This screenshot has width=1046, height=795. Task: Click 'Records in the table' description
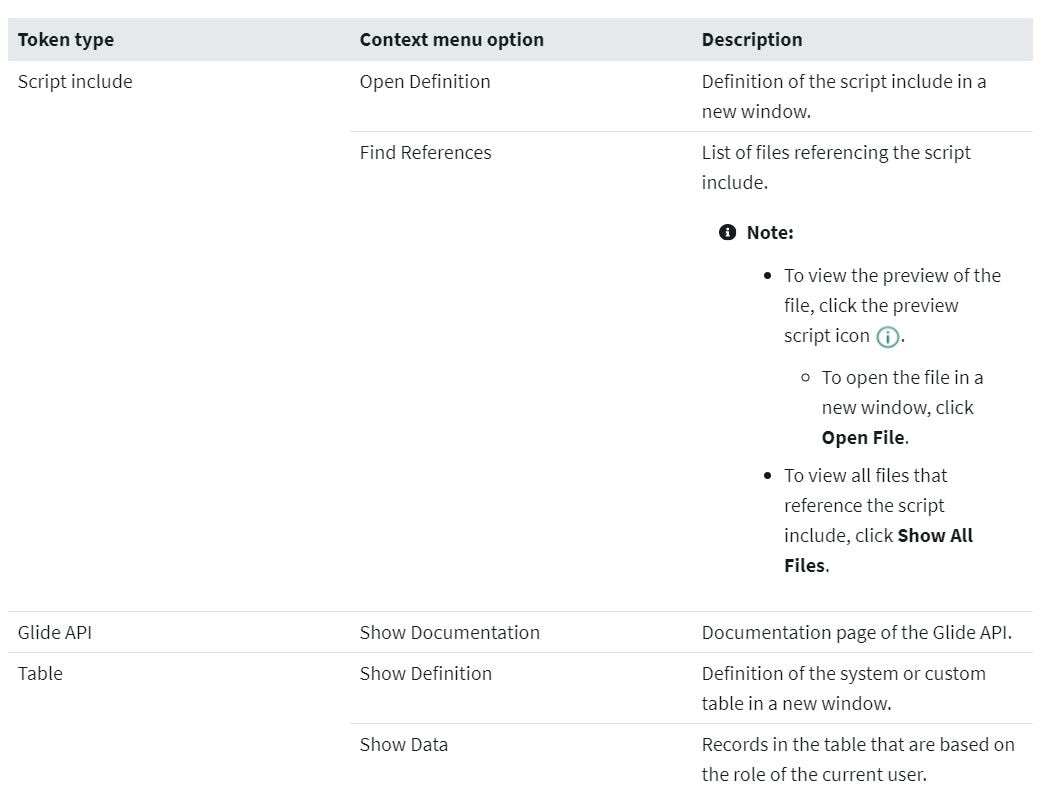tap(858, 759)
